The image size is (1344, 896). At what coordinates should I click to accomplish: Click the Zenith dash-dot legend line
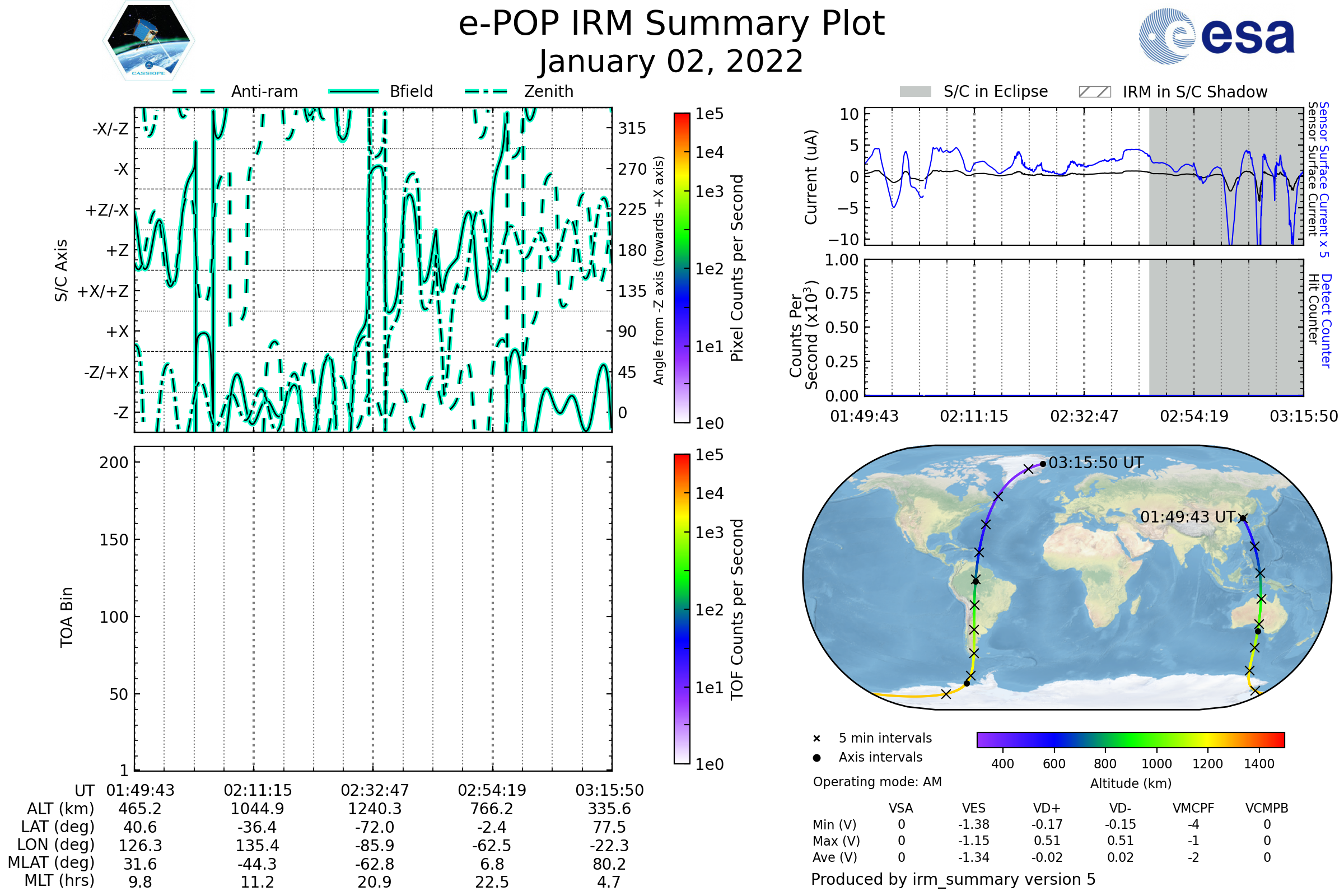click(x=486, y=91)
